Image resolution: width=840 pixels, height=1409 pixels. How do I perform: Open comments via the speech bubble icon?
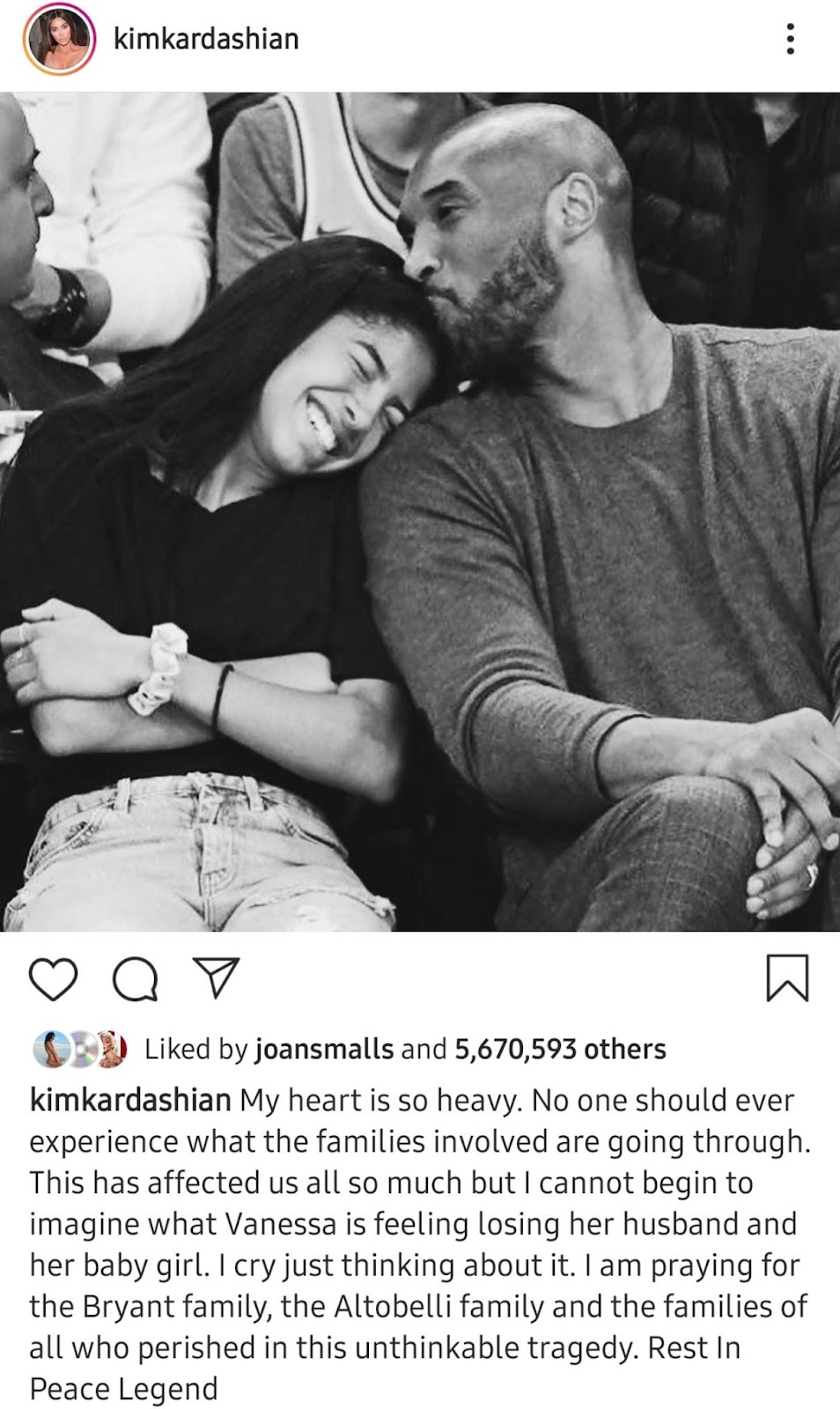tap(135, 979)
